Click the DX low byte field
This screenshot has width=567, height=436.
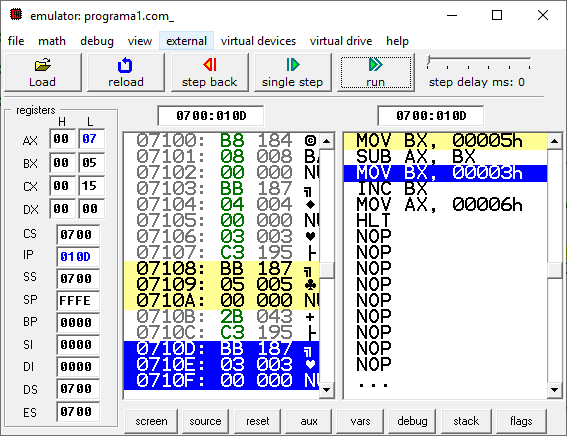point(91,209)
